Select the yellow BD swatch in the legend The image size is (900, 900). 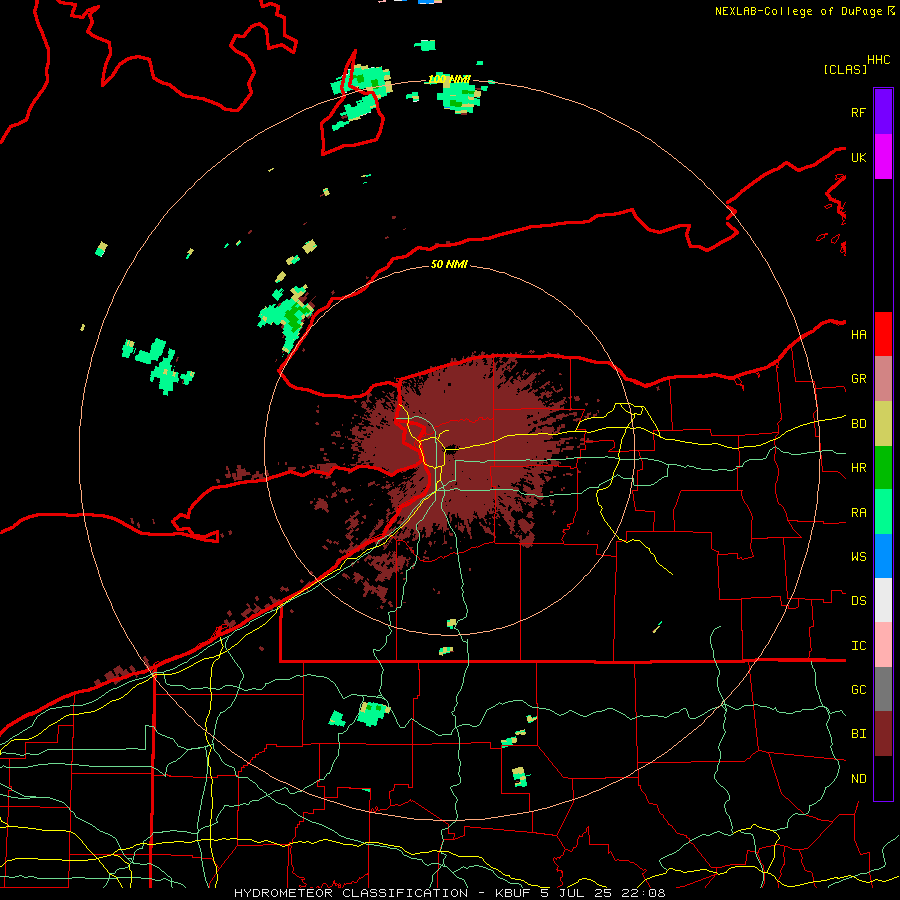click(x=883, y=424)
